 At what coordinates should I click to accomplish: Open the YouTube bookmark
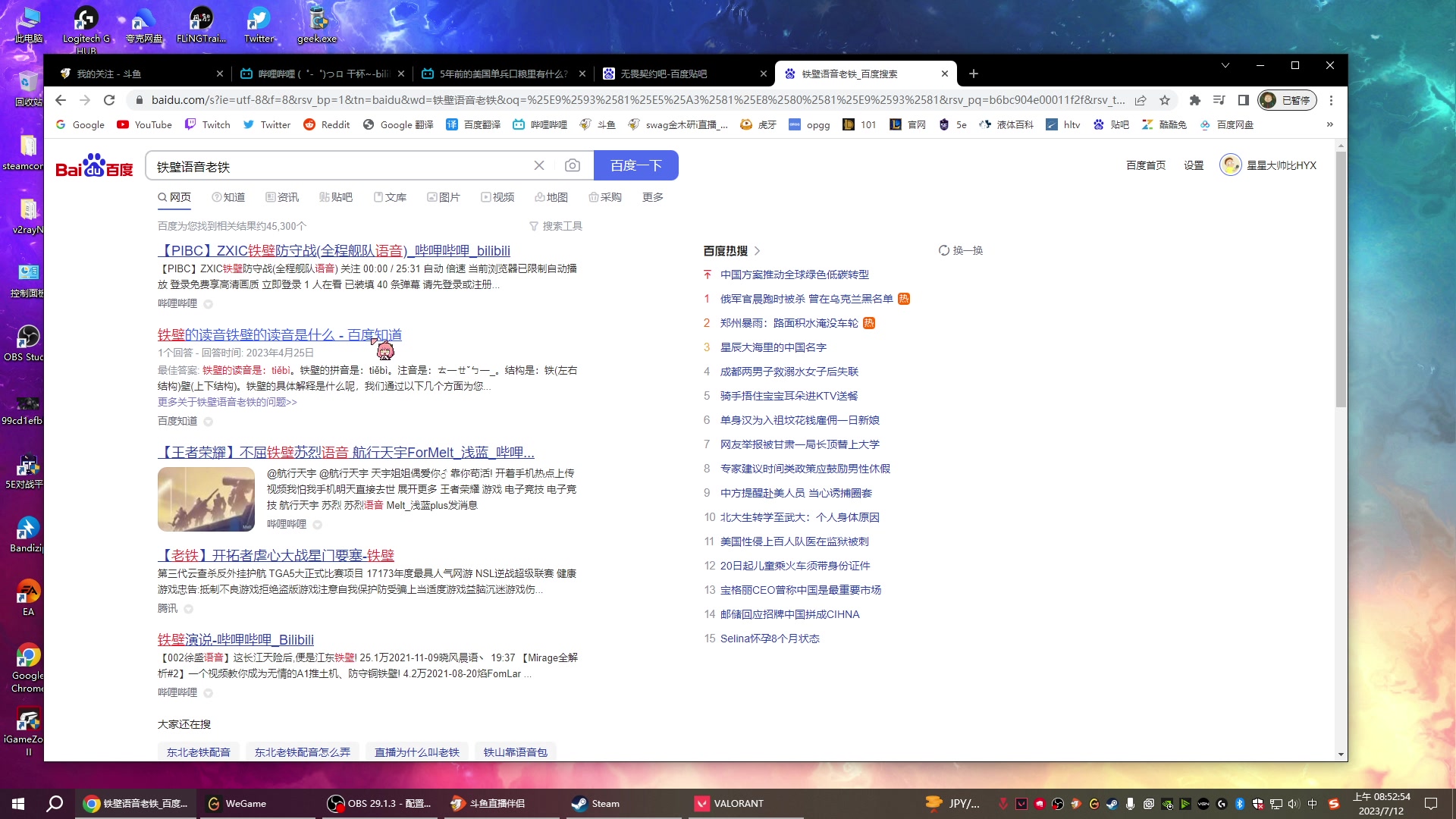point(144,124)
